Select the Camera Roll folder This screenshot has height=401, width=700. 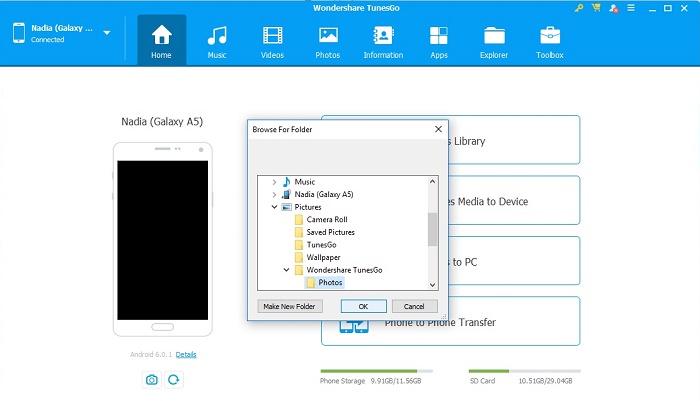coord(326,219)
